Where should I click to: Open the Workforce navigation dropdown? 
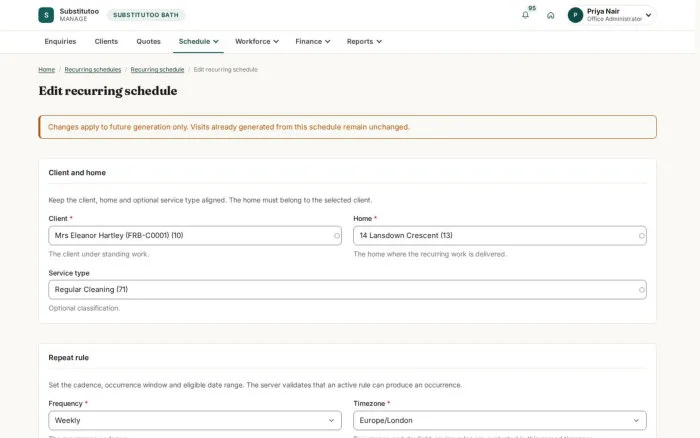[257, 42]
